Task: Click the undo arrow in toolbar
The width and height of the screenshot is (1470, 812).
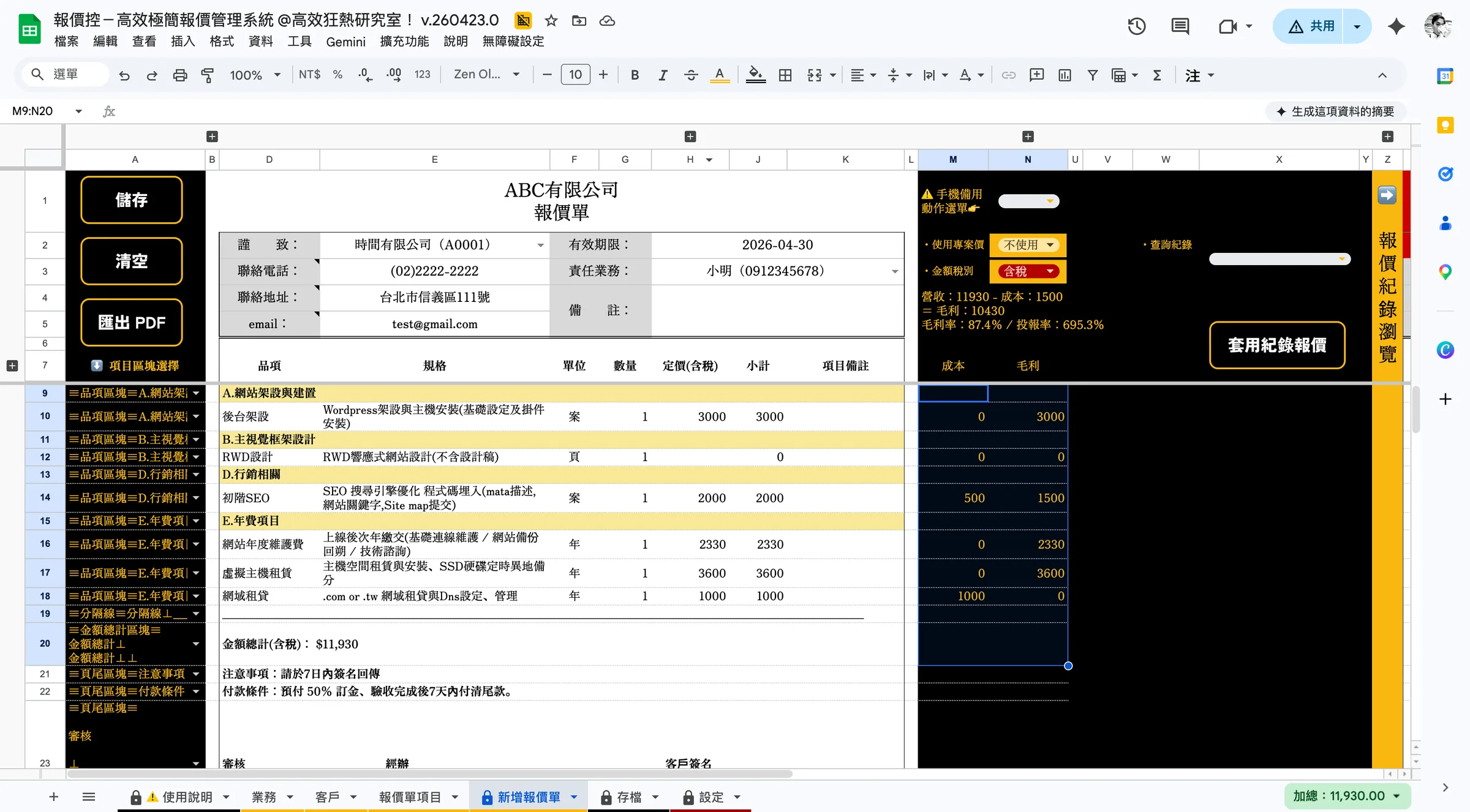Action: (124, 75)
